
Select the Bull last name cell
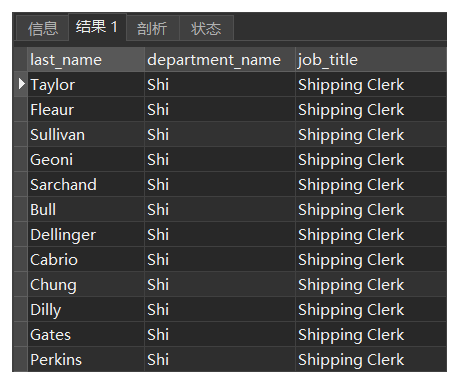point(86,210)
